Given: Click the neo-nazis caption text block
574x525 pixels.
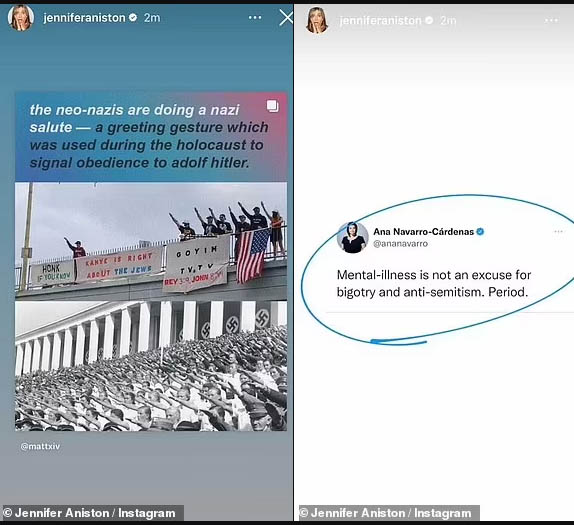Looking at the screenshot, I should pyautogui.click(x=149, y=136).
